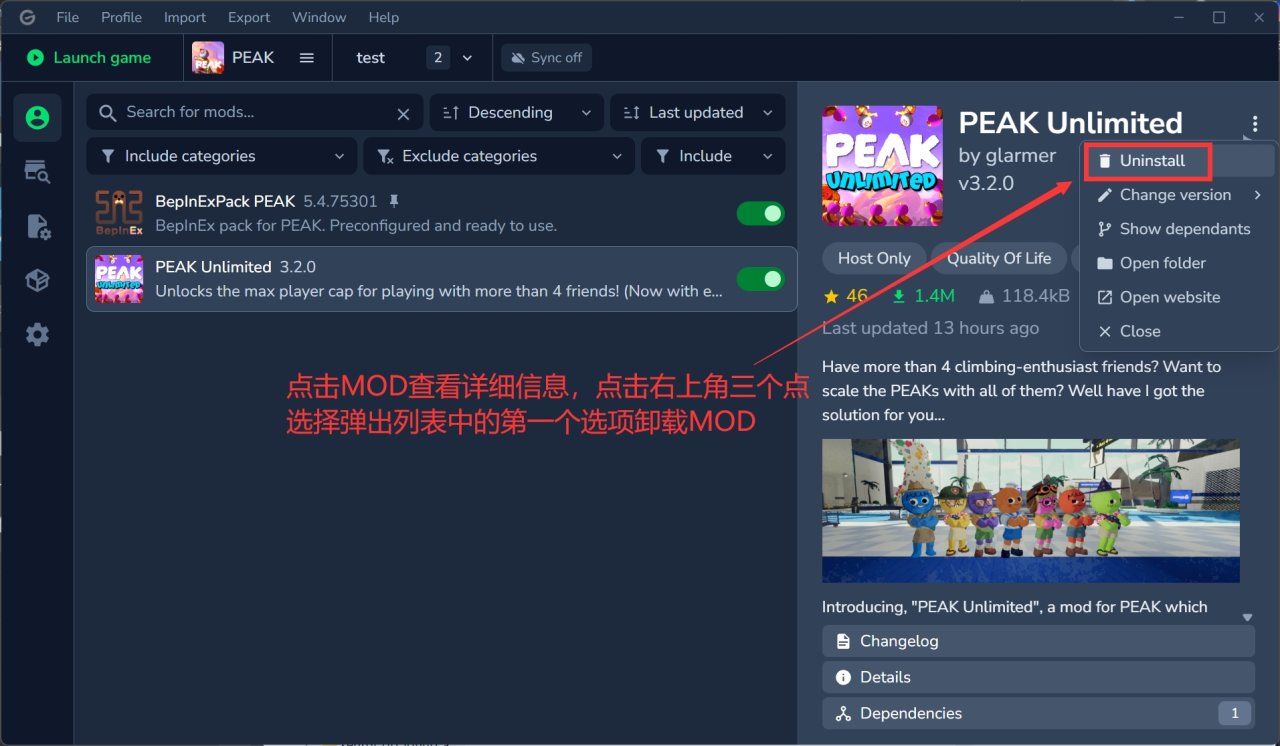Disable the BepInExPack PEAK toggle
The width and height of the screenshot is (1280, 746).
pos(761,213)
